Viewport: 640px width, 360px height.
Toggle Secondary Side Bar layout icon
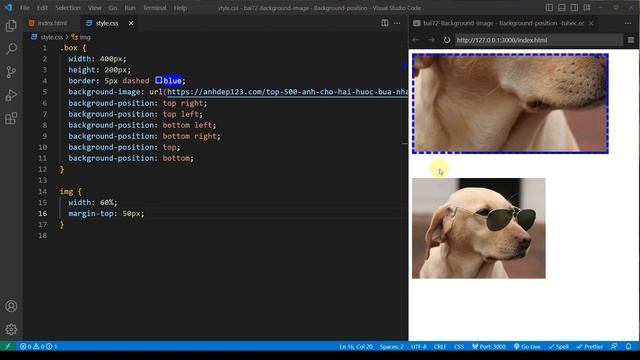tap(574, 8)
